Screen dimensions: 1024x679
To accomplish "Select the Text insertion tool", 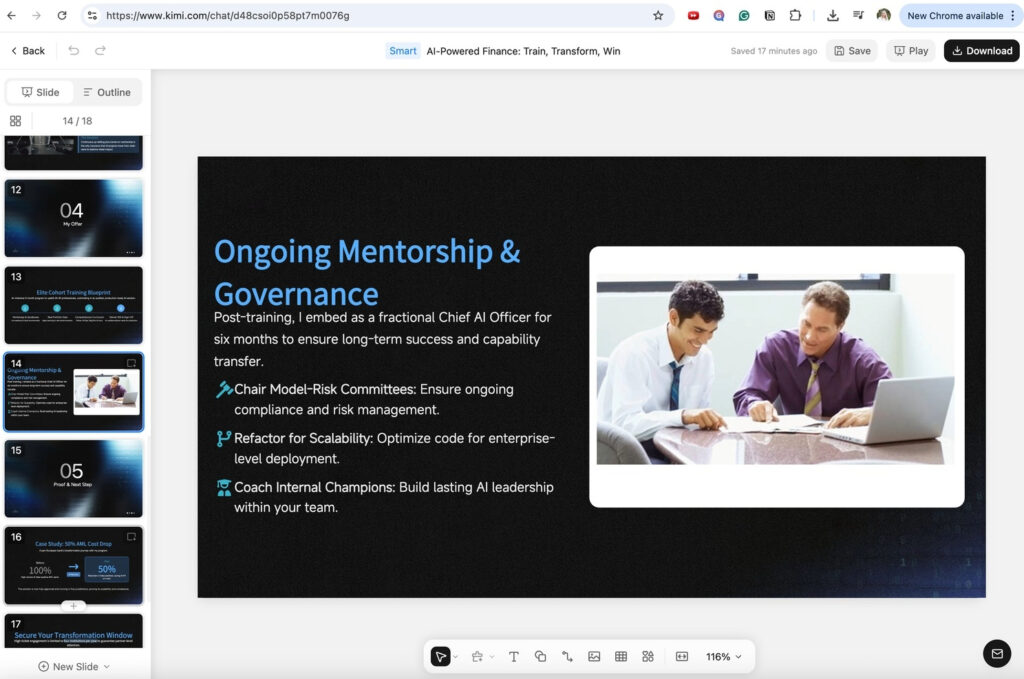I will pos(514,656).
